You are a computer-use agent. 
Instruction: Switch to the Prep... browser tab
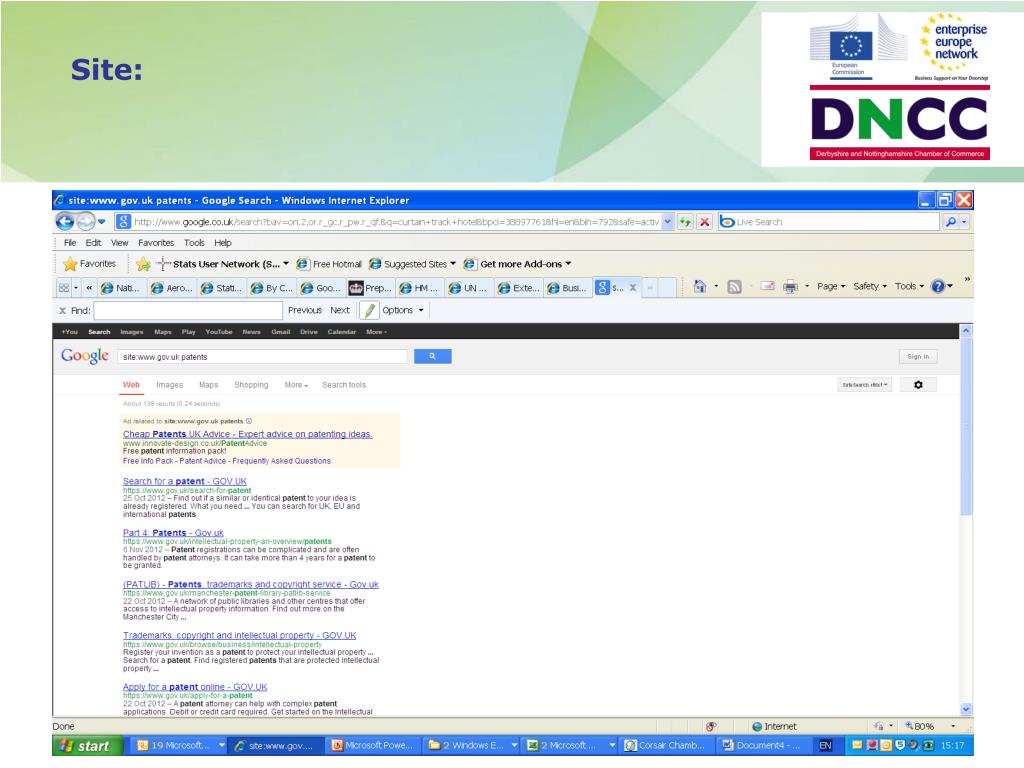tap(372, 287)
